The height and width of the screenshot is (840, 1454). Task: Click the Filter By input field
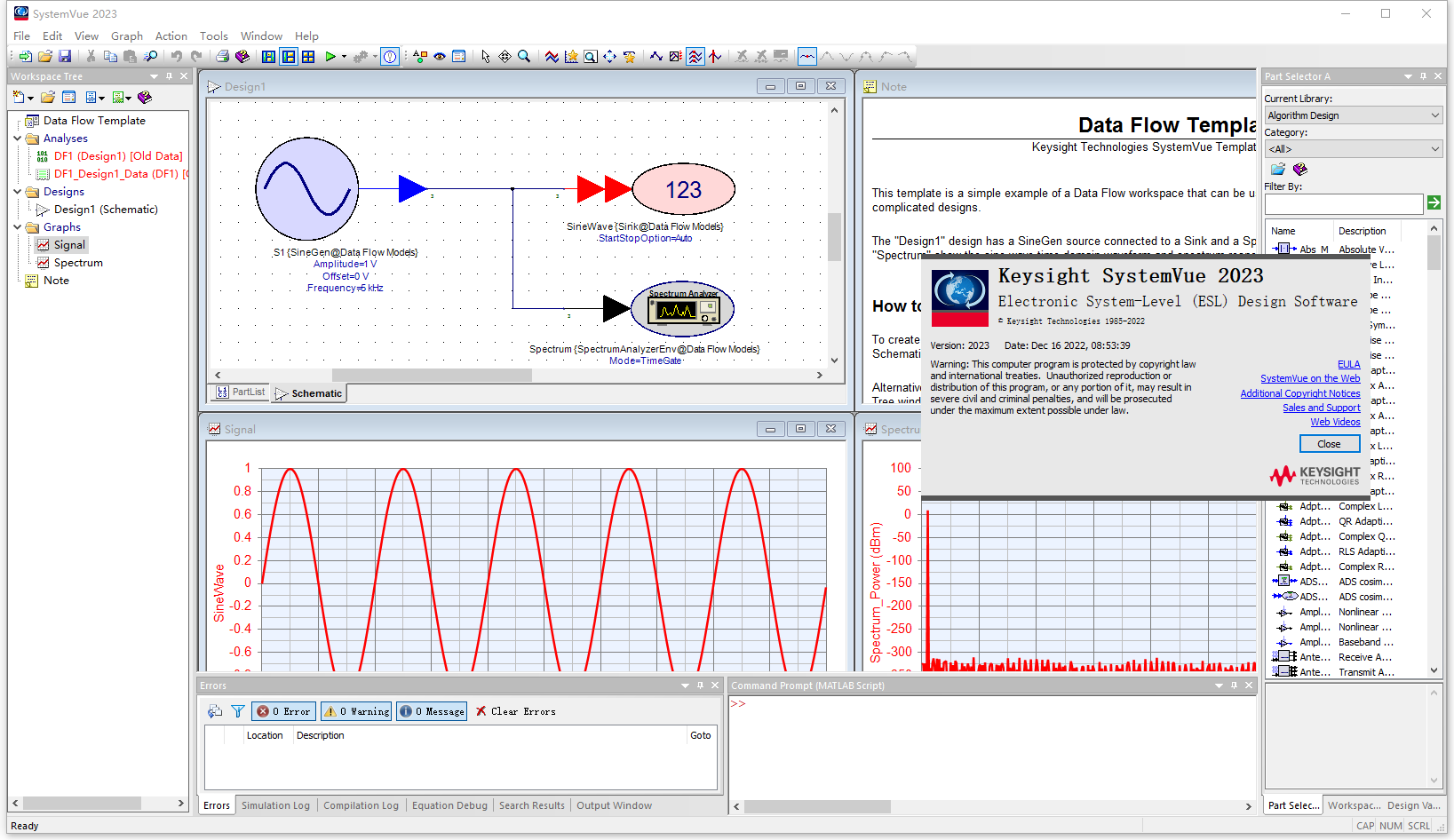1344,204
